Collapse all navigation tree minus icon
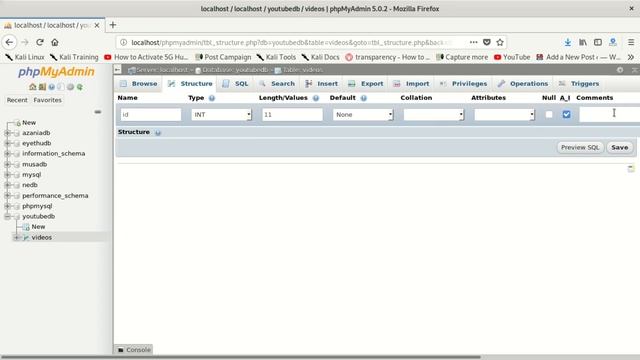 98,112
